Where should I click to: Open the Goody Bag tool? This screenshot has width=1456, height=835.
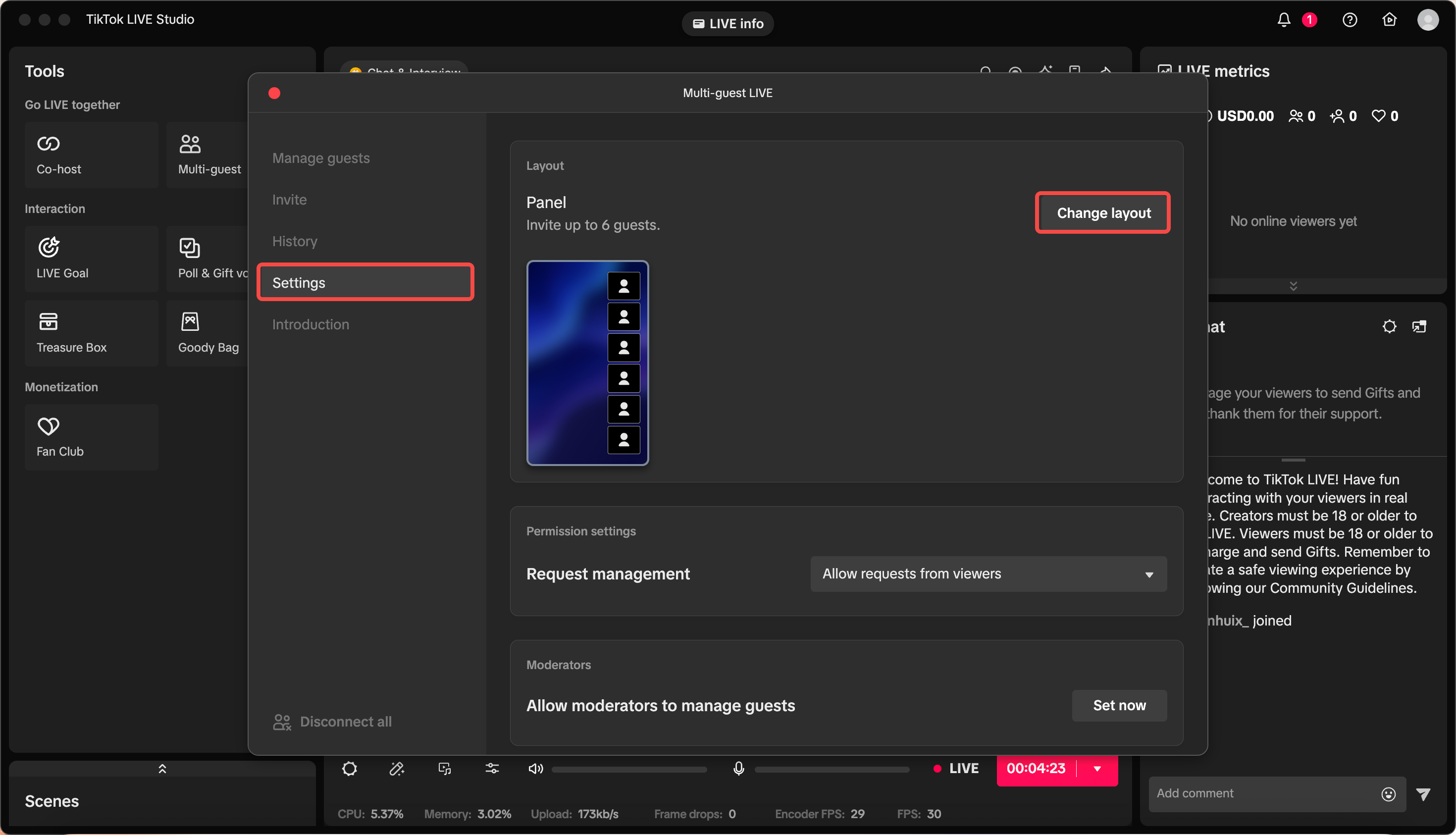(208, 333)
